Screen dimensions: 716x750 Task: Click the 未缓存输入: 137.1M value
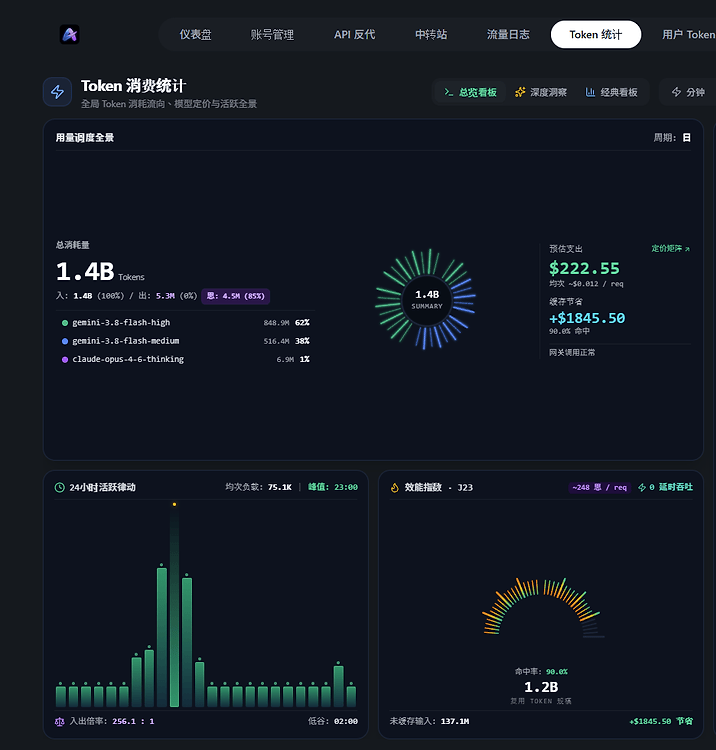429,721
